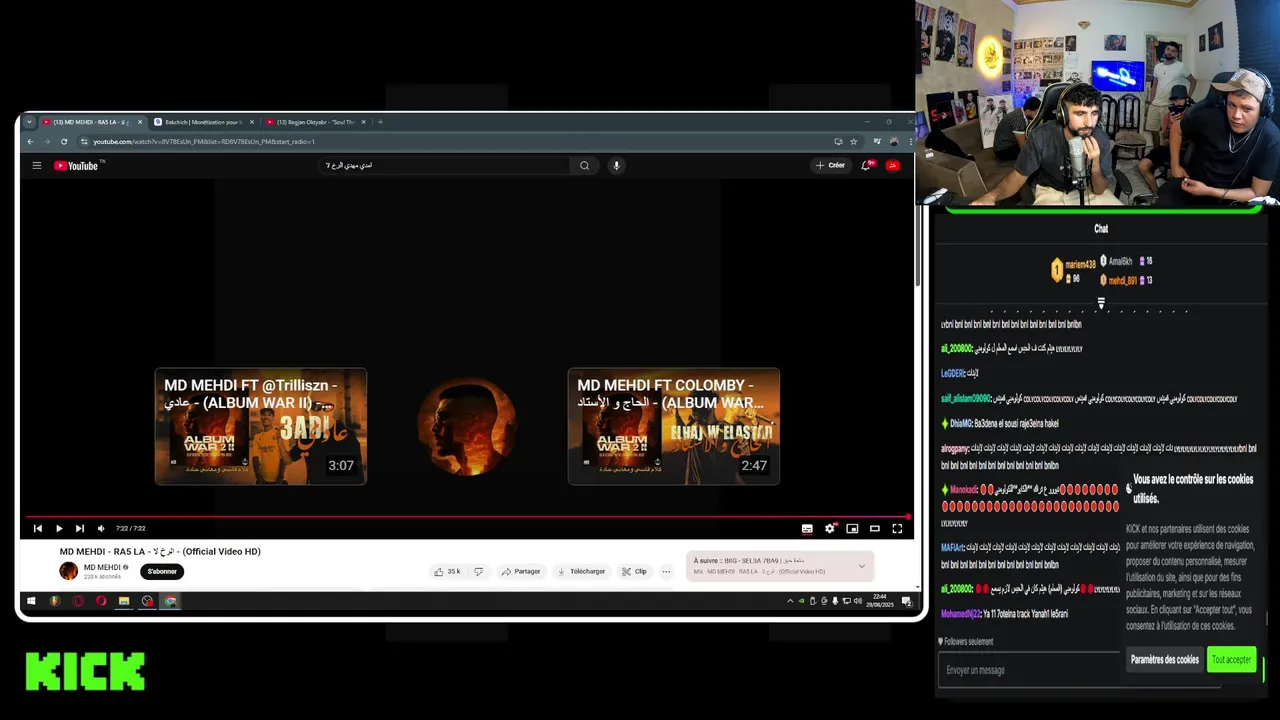Bookmark this page with star icon
The height and width of the screenshot is (720, 1280).
(853, 142)
